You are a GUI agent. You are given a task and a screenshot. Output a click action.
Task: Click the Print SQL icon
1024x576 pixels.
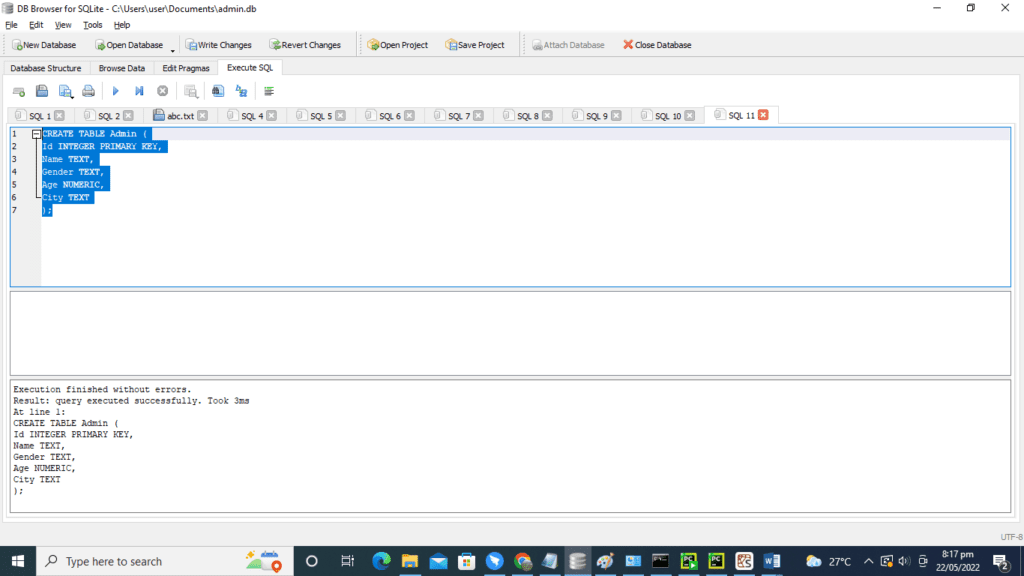click(90, 90)
